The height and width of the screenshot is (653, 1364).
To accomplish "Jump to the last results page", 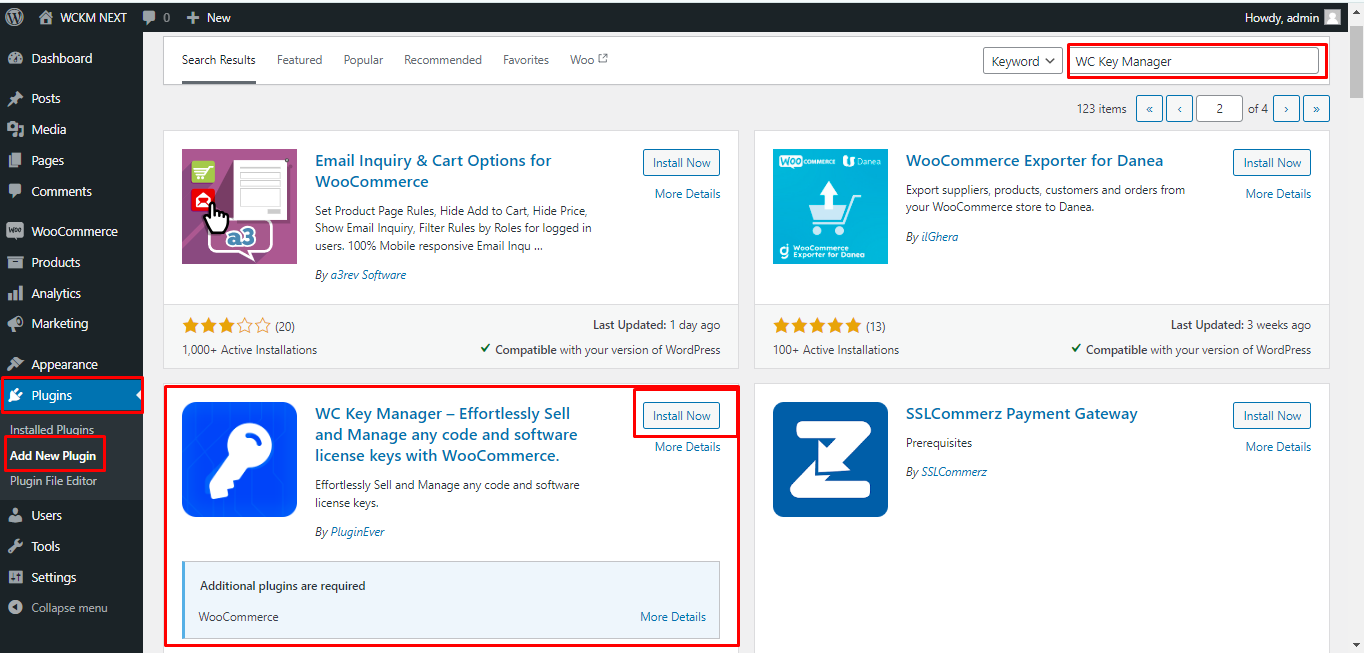I will tap(1317, 109).
